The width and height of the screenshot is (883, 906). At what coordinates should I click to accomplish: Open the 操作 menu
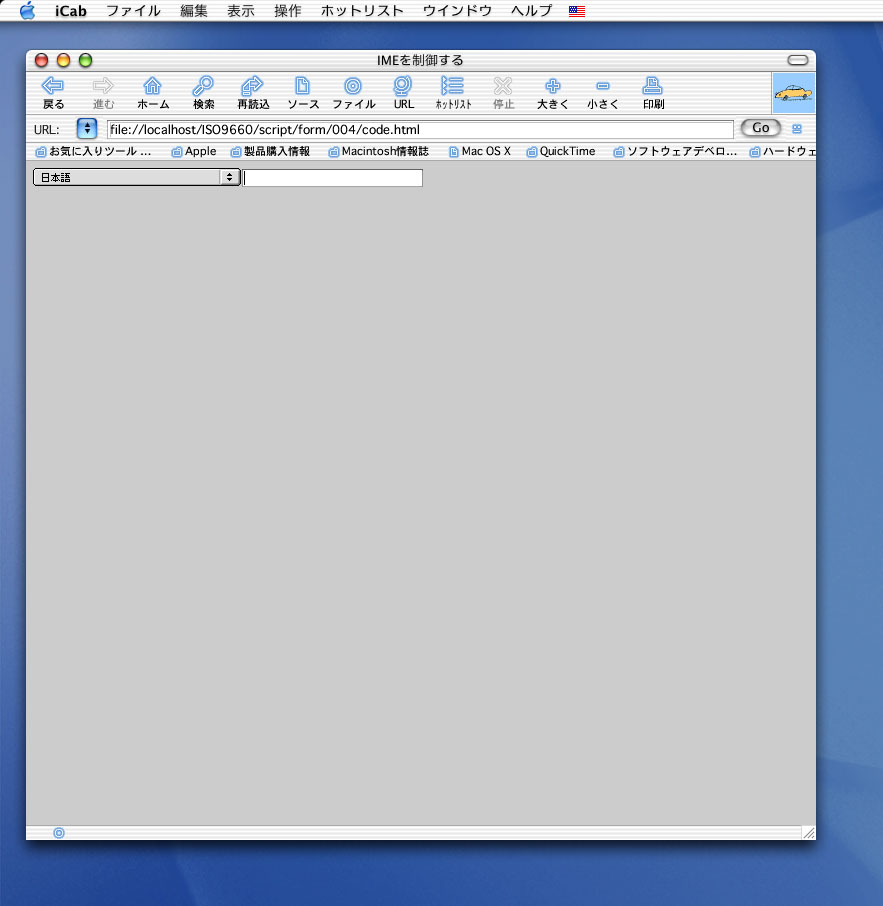tap(287, 11)
